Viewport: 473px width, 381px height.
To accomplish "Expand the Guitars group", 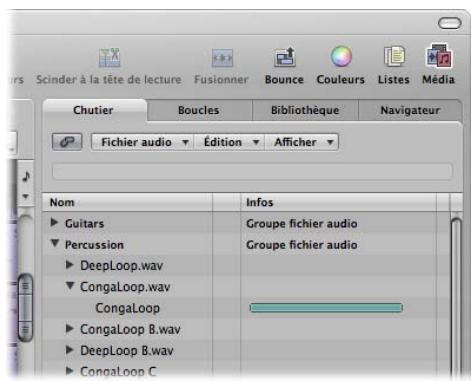I will point(54,222).
